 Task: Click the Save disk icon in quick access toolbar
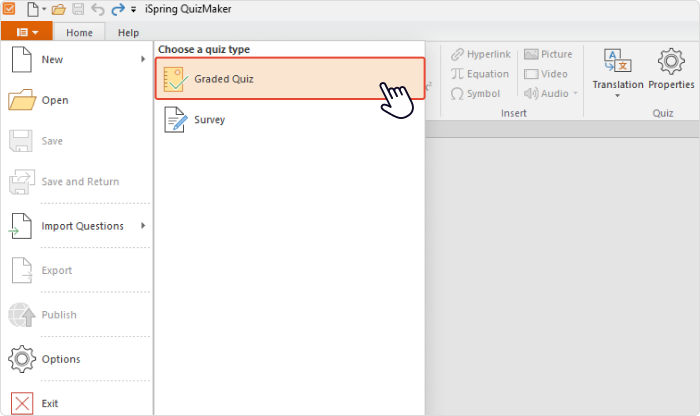click(78, 9)
